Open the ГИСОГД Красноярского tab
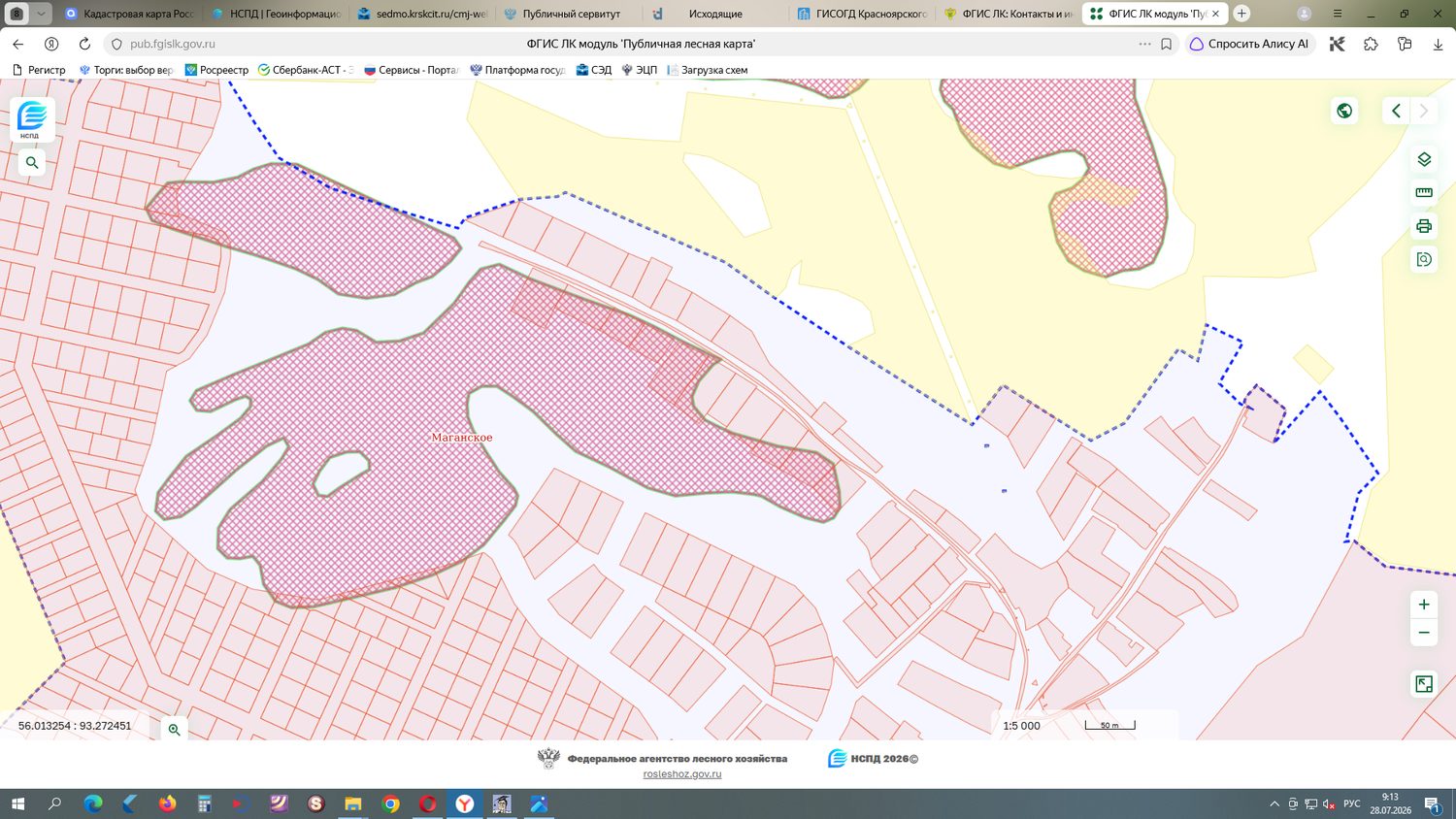 [x=861, y=14]
